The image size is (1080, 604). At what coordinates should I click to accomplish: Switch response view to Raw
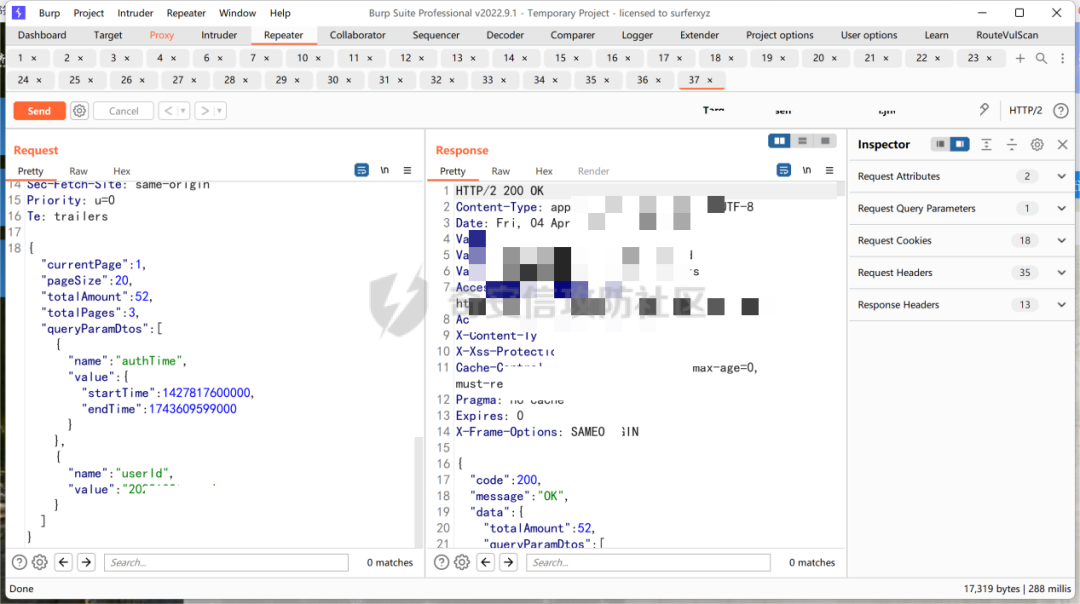[501, 171]
